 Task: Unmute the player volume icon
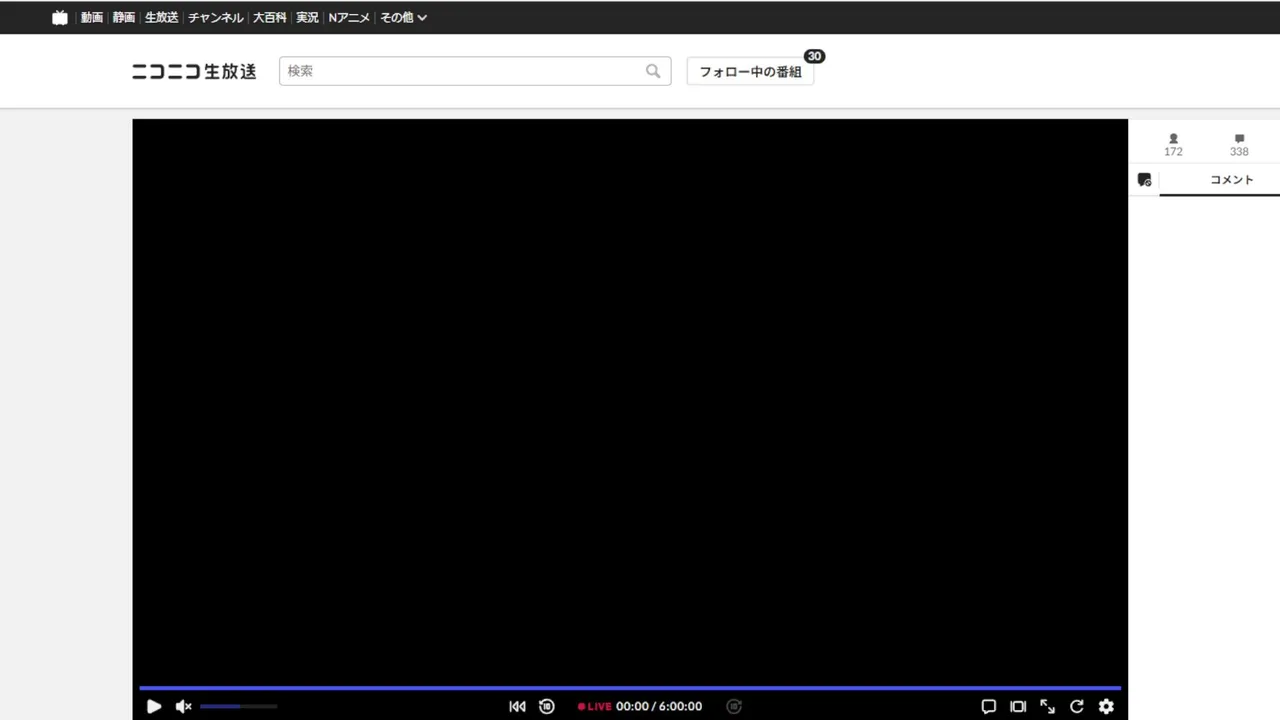pos(183,706)
